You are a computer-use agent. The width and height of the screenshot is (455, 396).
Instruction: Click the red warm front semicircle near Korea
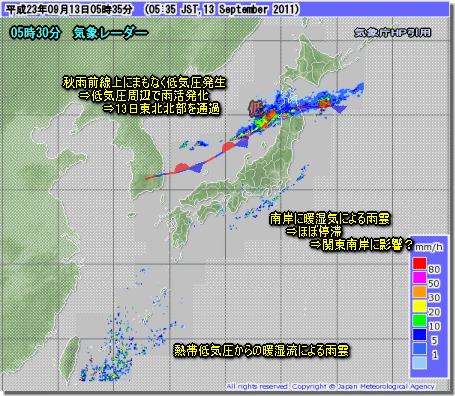coord(181,168)
